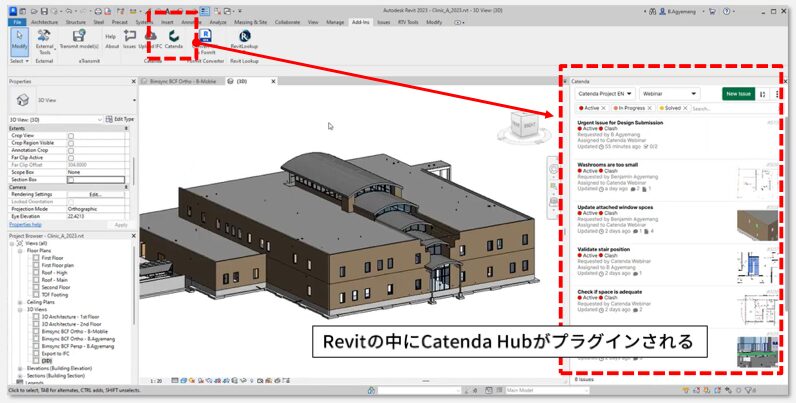The width and height of the screenshot is (796, 403).
Task: Open the Collaborate ribbon tab
Action: click(288, 20)
